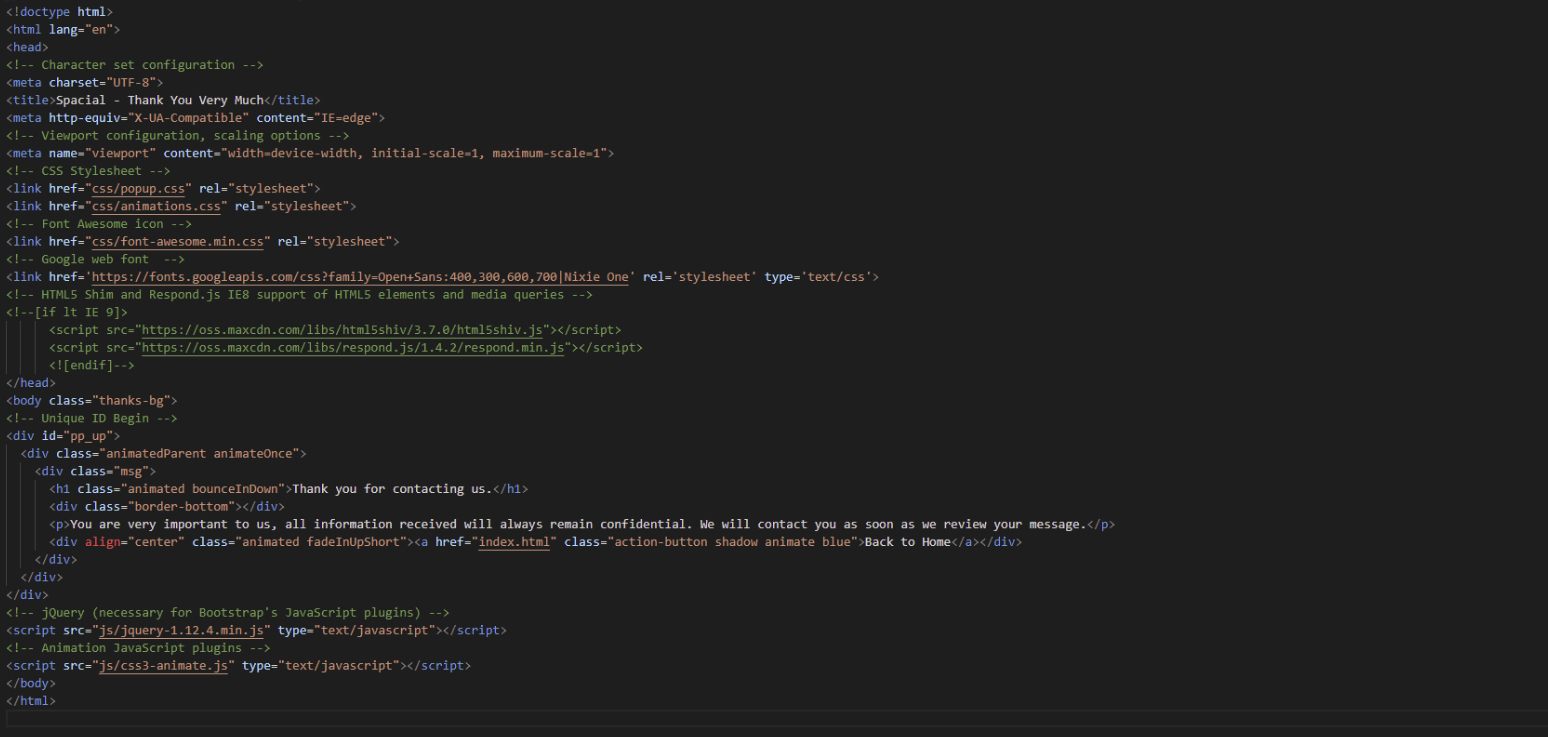Click the div class="msg" line

[95, 471]
